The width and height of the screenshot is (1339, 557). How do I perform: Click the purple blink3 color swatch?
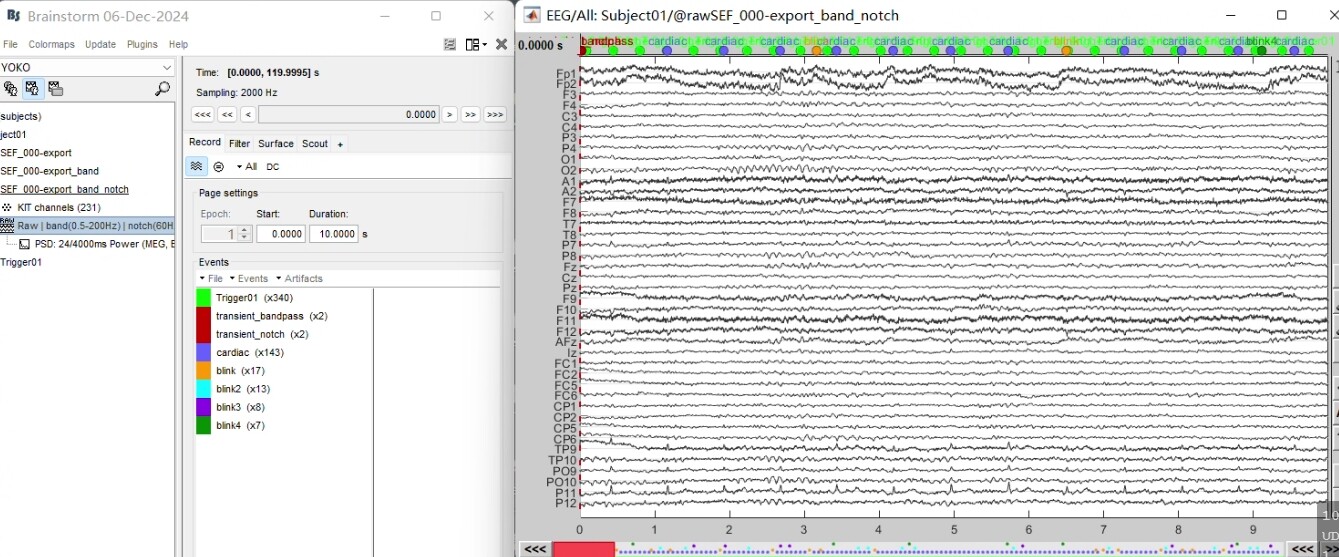click(x=203, y=407)
